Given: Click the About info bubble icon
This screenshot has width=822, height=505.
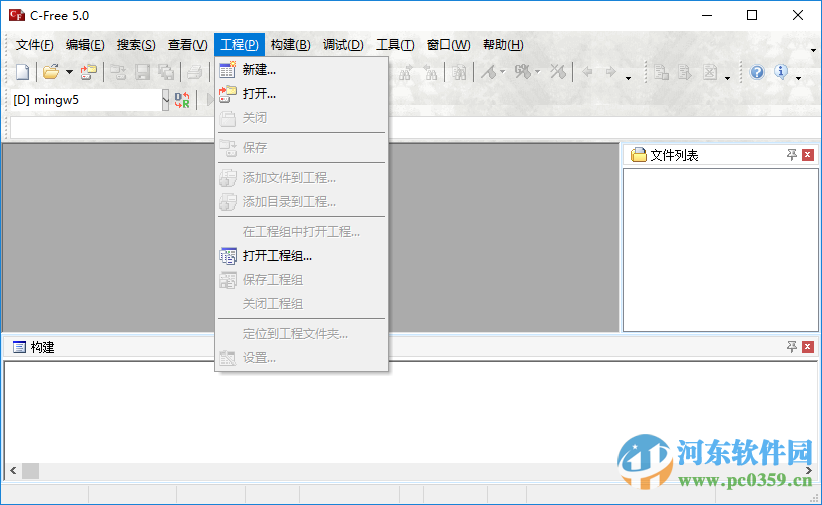Looking at the screenshot, I should (781, 72).
